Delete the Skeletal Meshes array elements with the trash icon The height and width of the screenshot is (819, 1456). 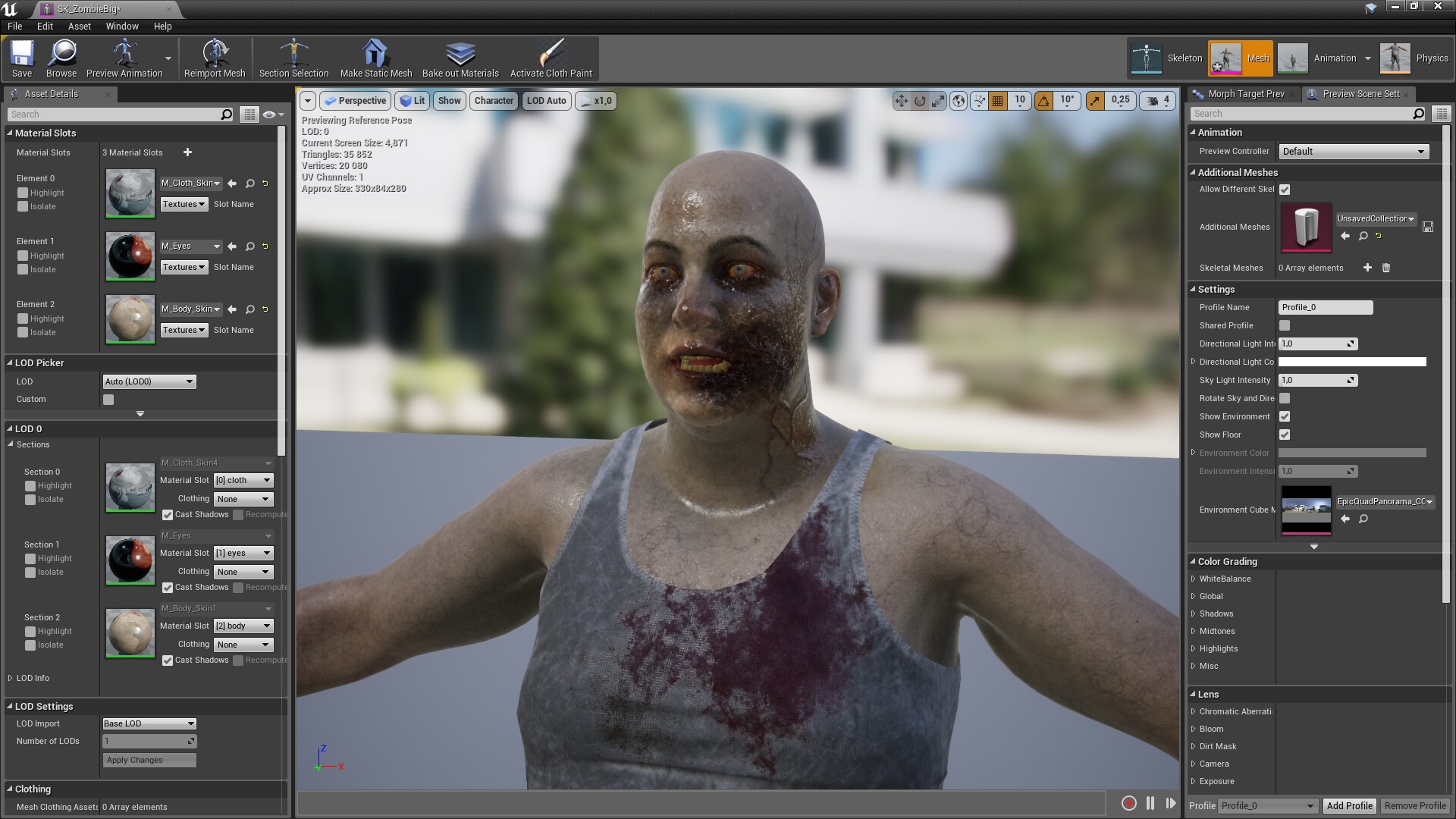[x=1386, y=268]
